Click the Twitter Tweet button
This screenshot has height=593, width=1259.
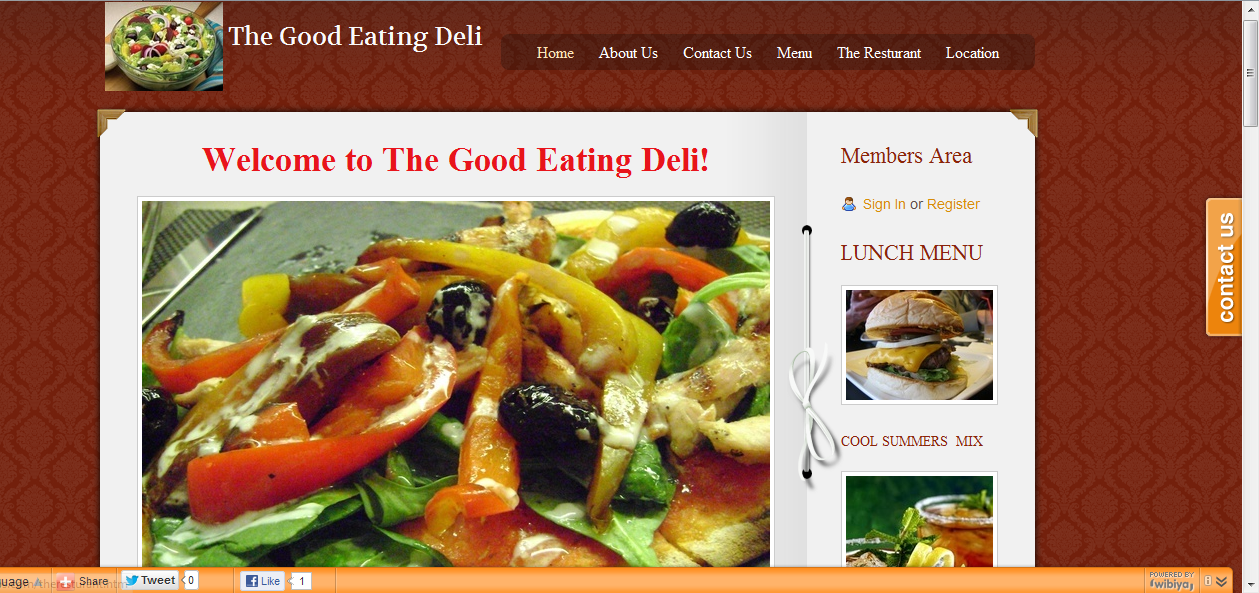149,580
